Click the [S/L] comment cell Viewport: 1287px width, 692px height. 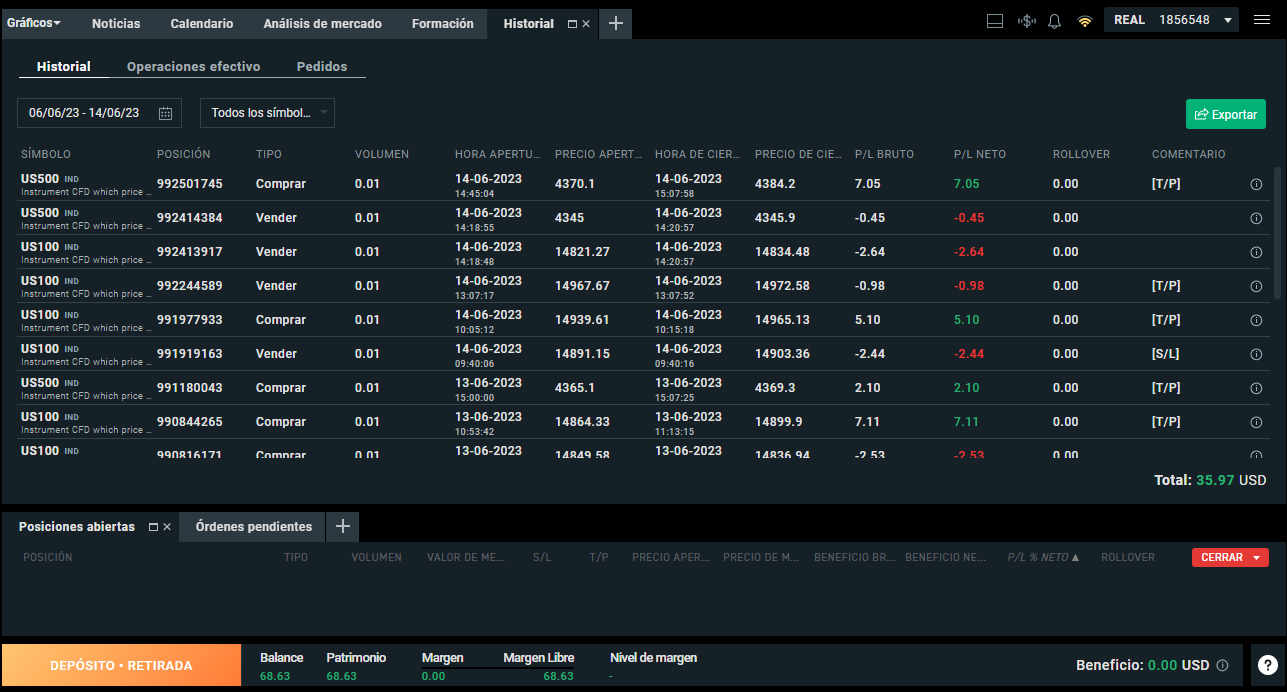pos(1166,354)
